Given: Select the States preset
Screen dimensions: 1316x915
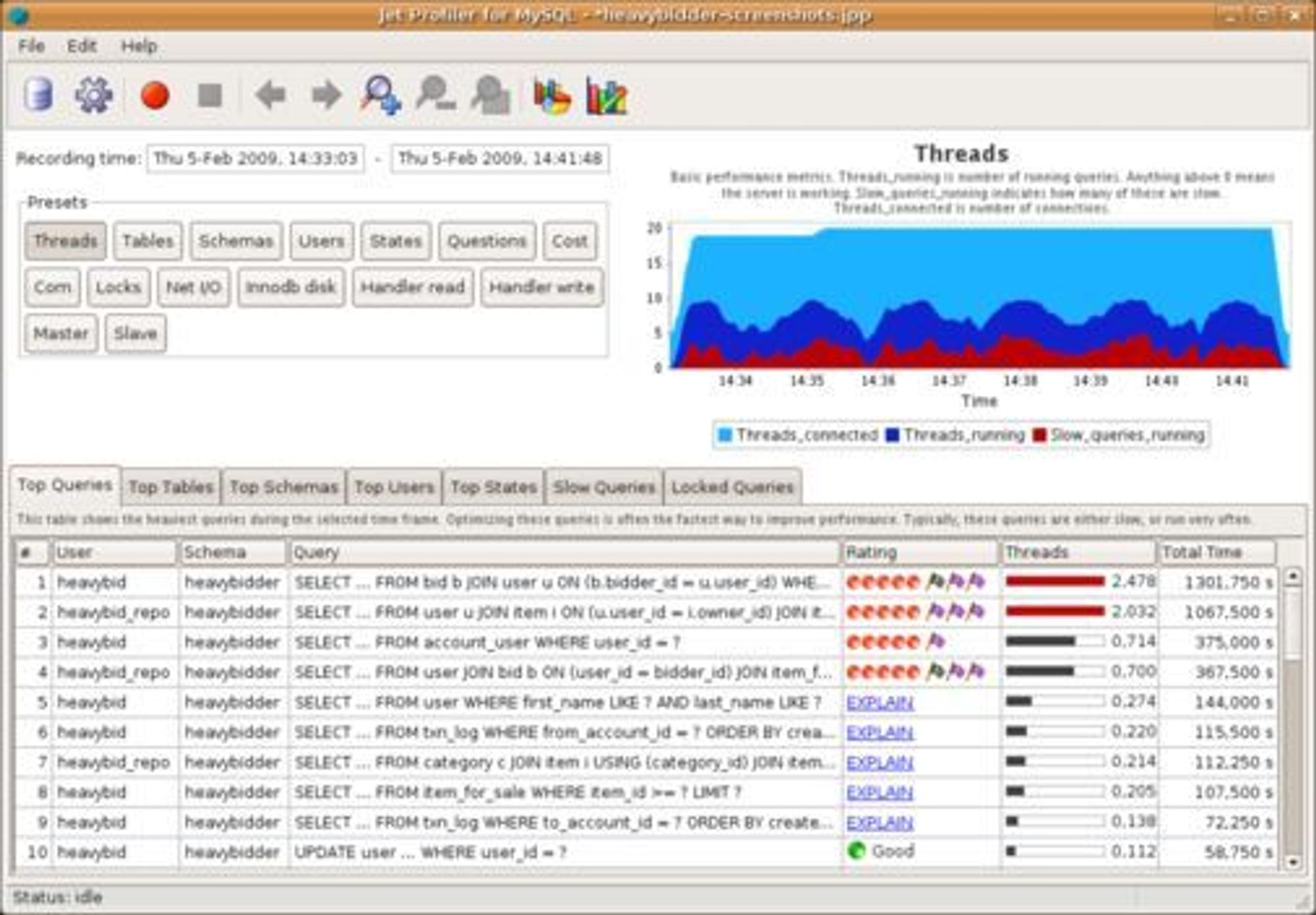Looking at the screenshot, I should click(x=395, y=241).
